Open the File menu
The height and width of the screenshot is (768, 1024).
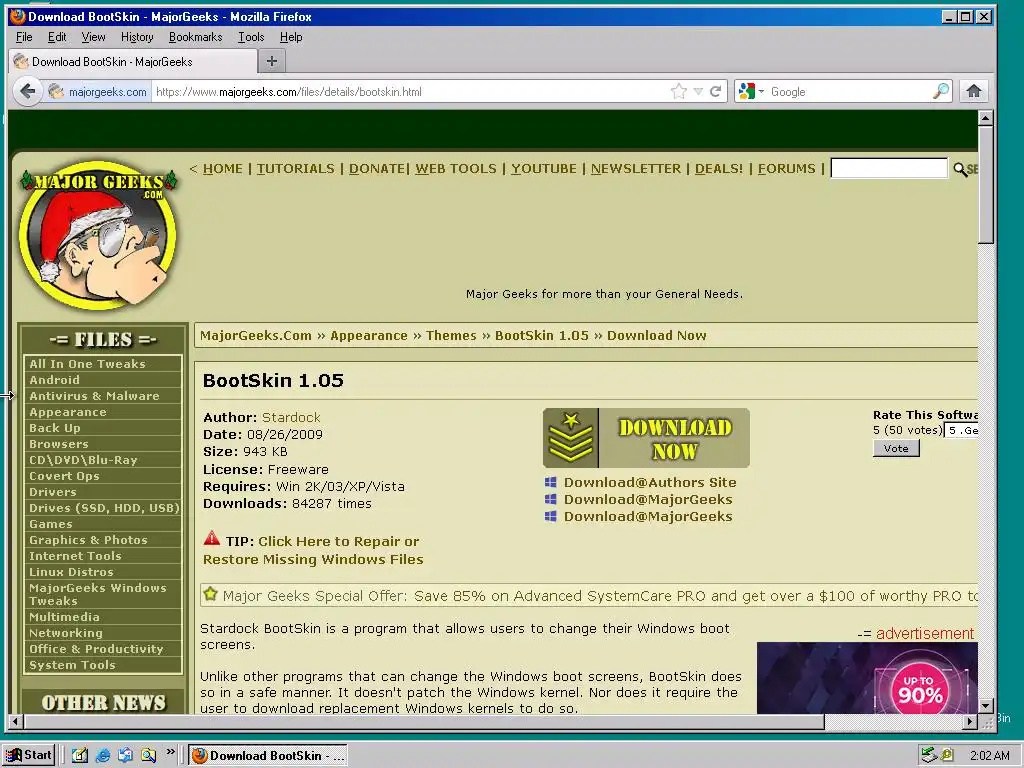(24, 37)
